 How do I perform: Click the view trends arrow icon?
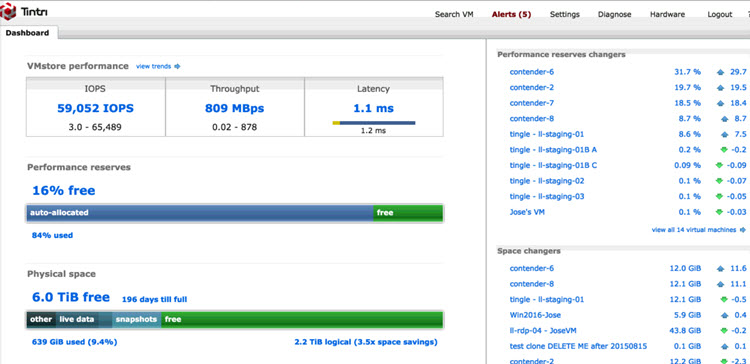pos(177,66)
